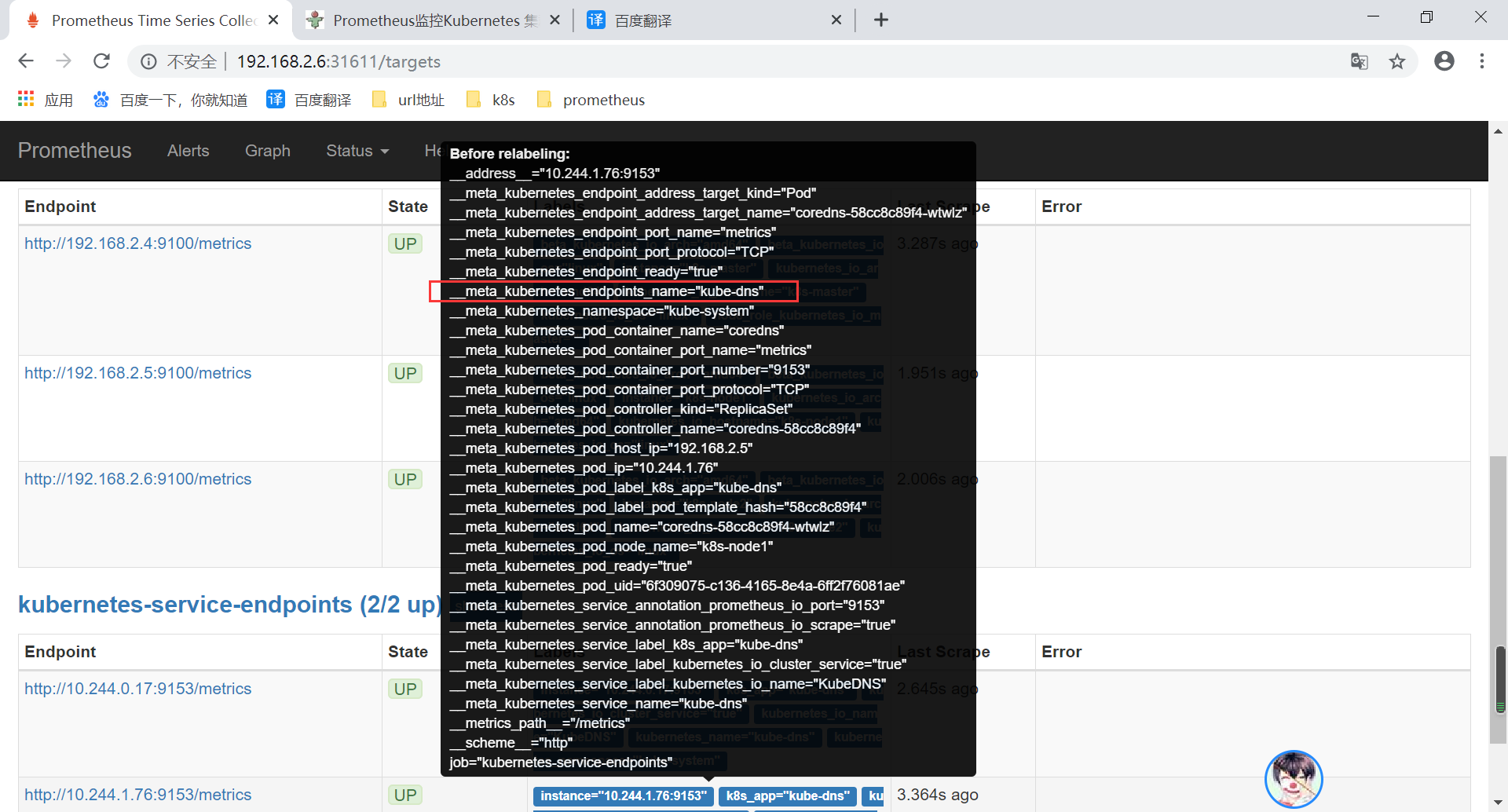Click the "3.364s ago" last scrape value
The height and width of the screenshot is (812, 1508).
[x=938, y=795]
